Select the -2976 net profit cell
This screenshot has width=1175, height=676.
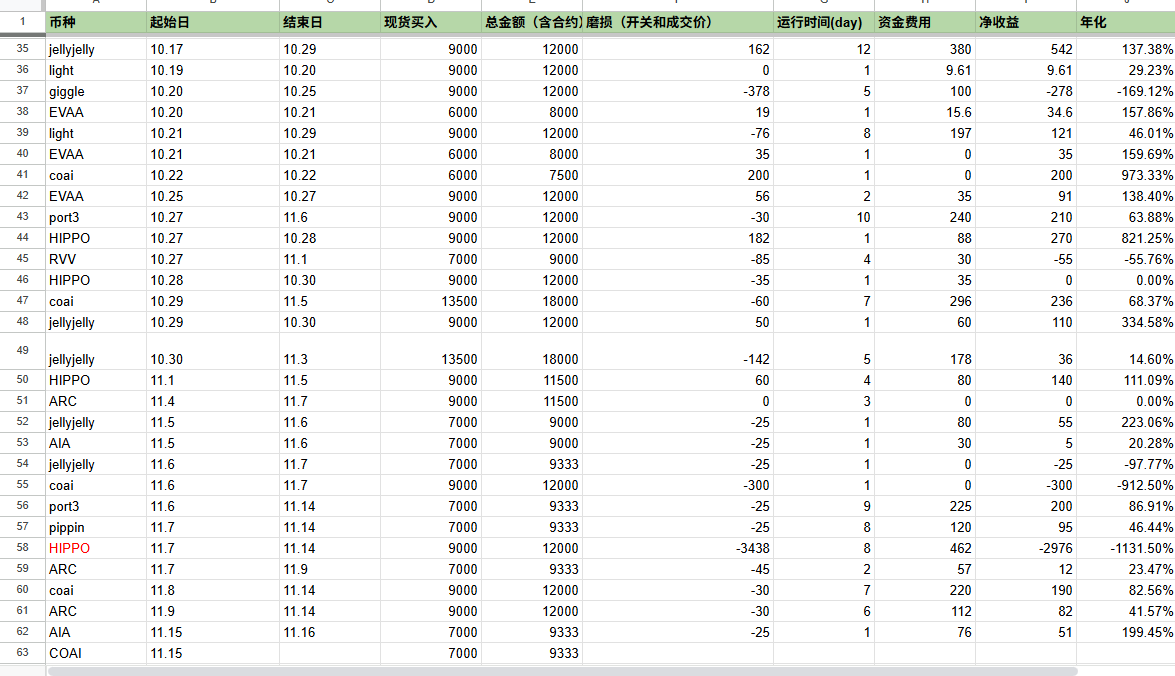1026,548
